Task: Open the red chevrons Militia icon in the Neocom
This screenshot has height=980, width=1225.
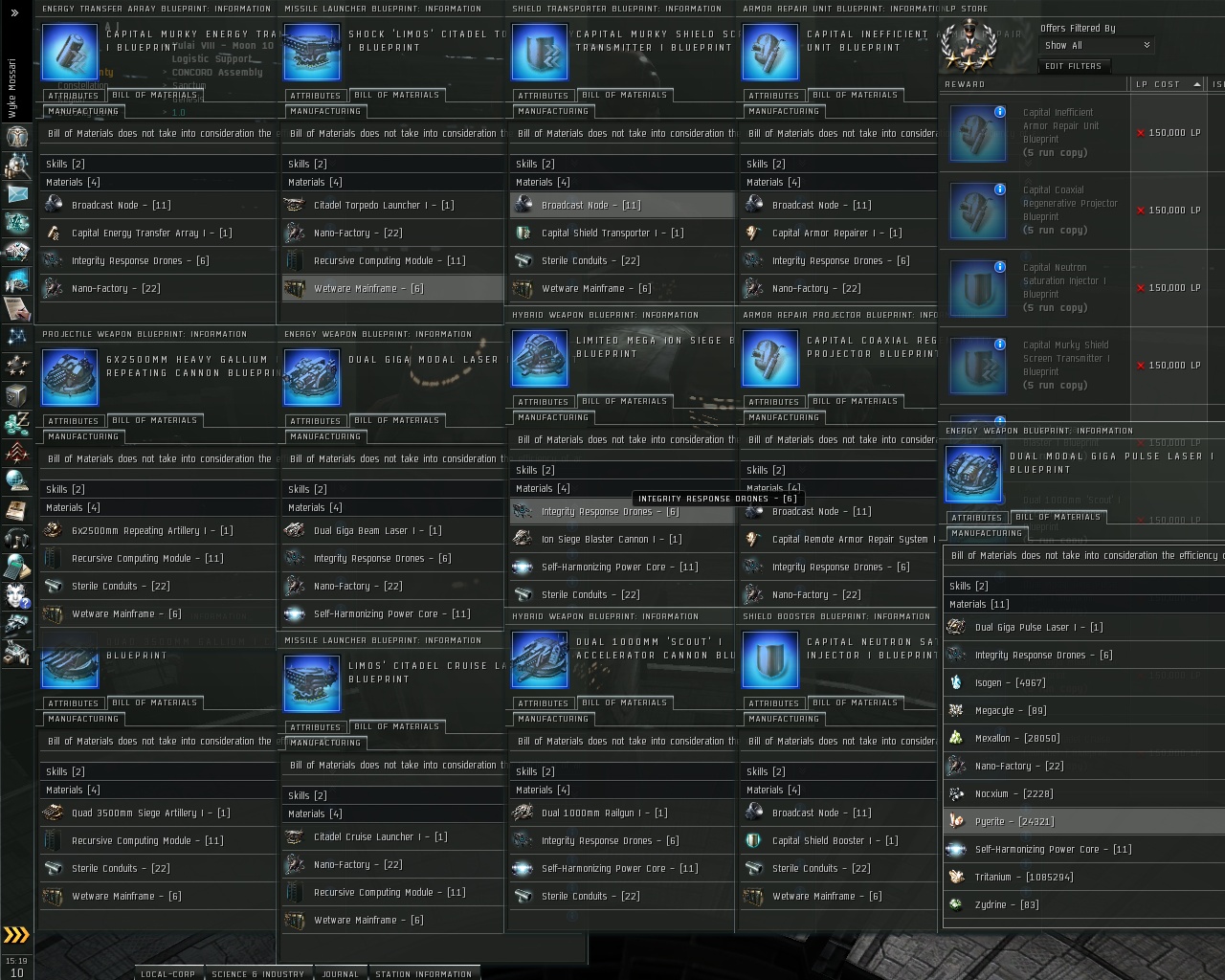Action: click(16, 453)
